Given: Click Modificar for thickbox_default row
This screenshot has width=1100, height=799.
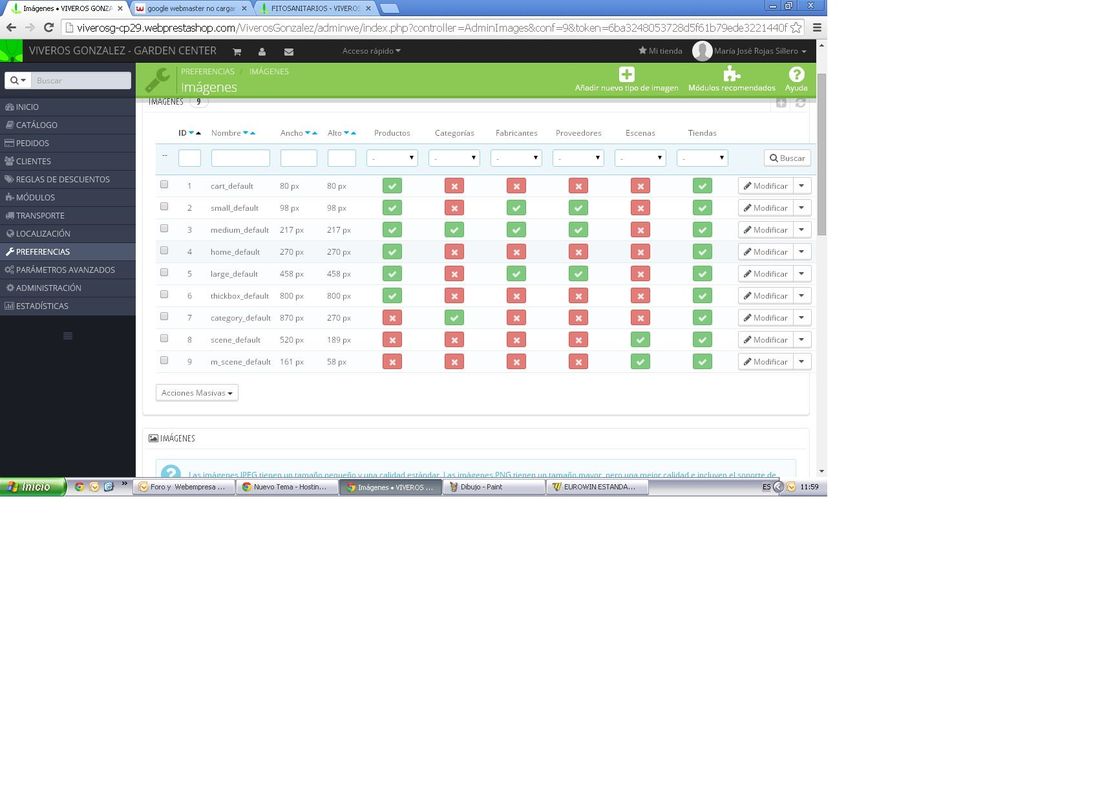Looking at the screenshot, I should click(x=765, y=296).
